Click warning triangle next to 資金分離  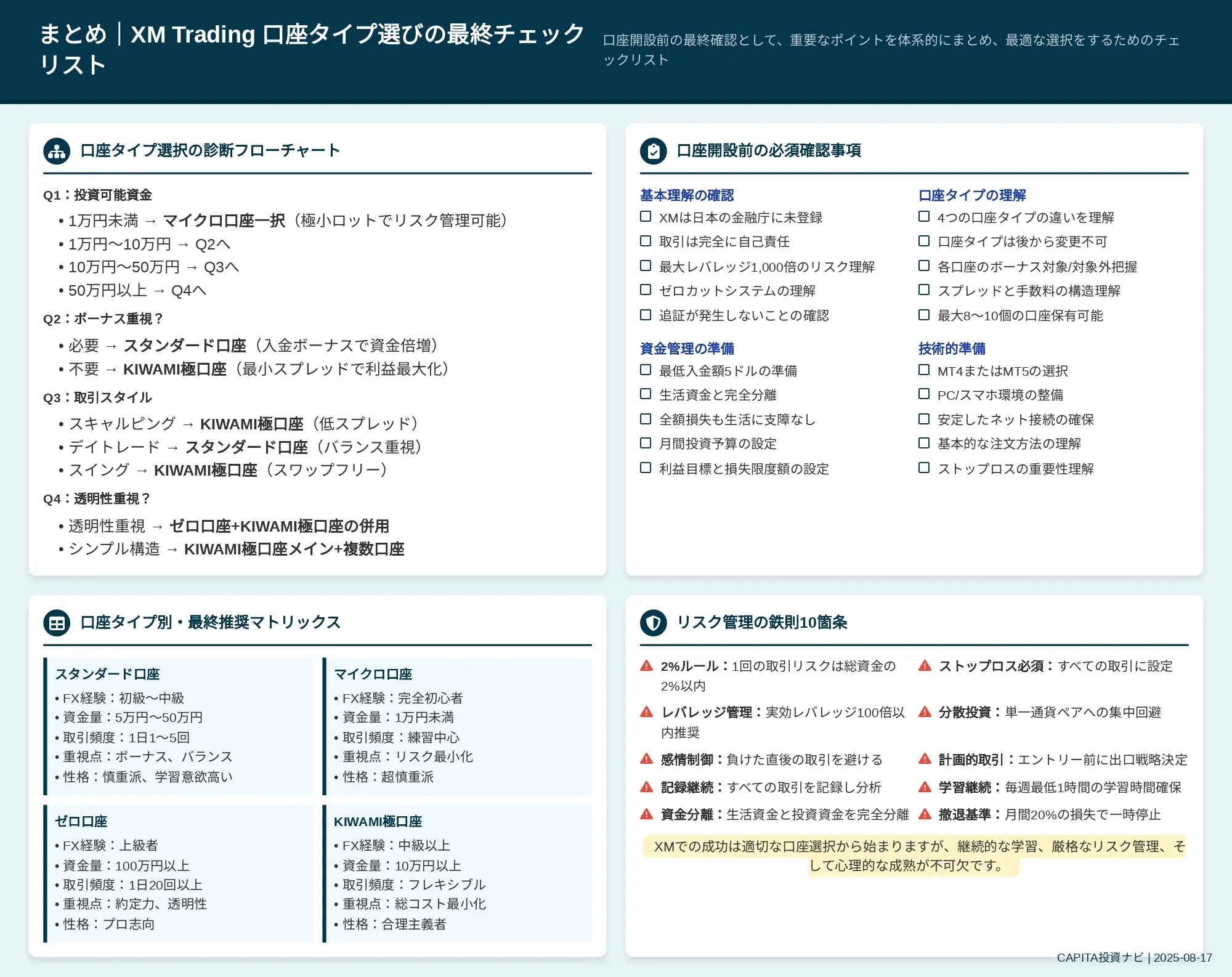pos(646,814)
